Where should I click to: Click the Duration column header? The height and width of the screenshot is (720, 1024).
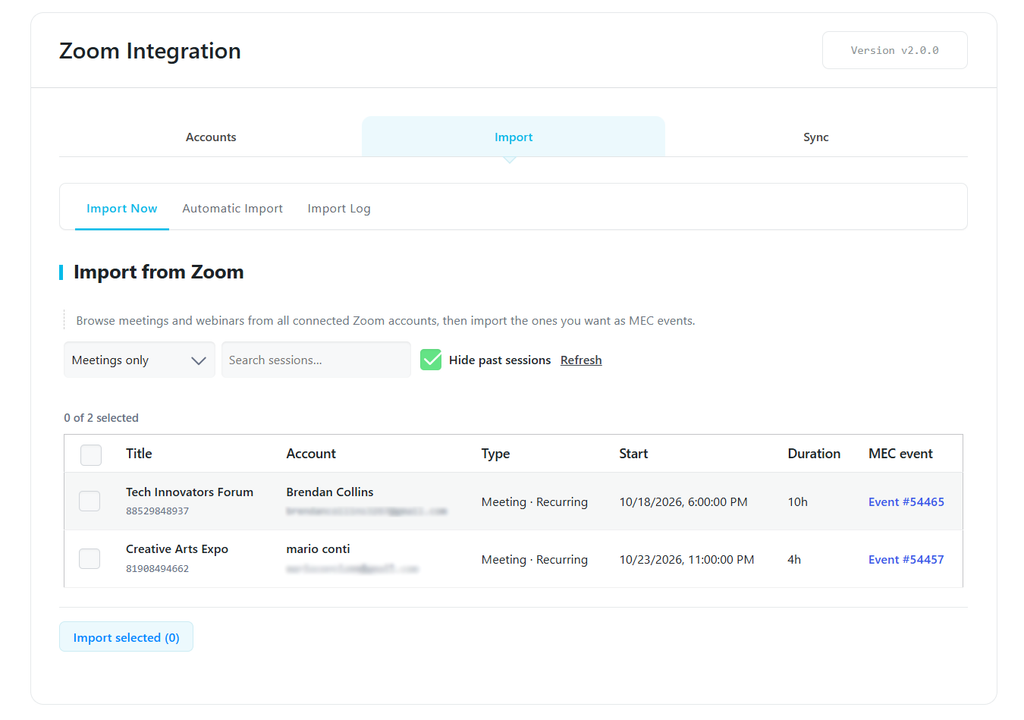pyautogui.click(x=814, y=453)
